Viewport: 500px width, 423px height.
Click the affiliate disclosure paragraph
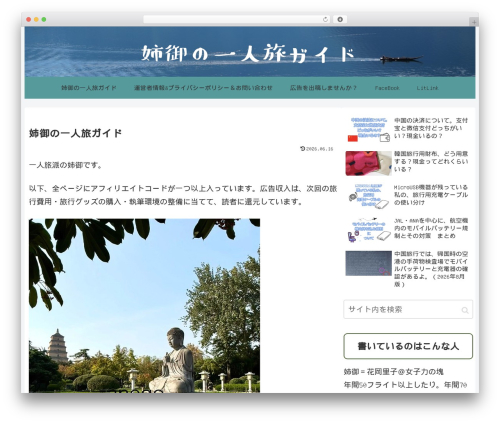(x=183, y=195)
